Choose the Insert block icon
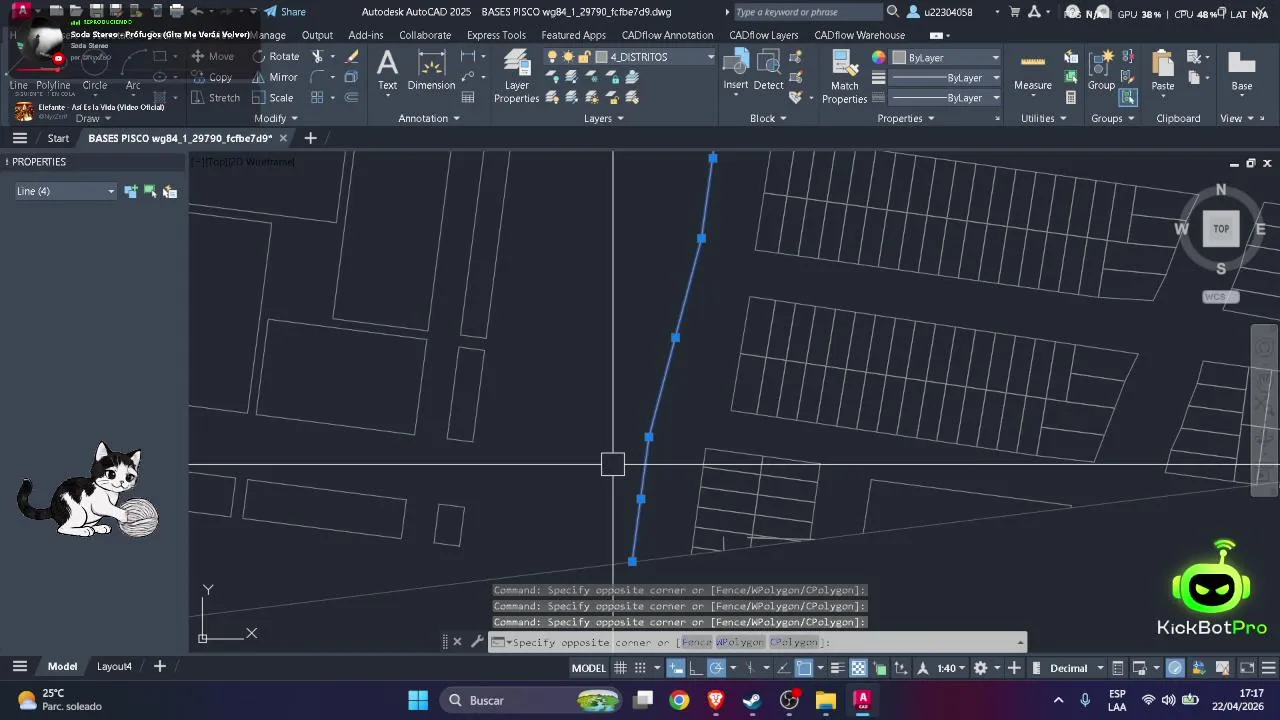This screenshot has width=1280, height=720. tap(736, 70)
